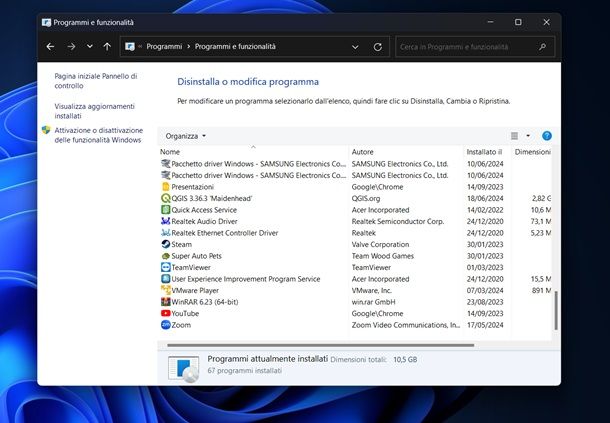Select the Quick Access Service icon

(x=165, y=209)
